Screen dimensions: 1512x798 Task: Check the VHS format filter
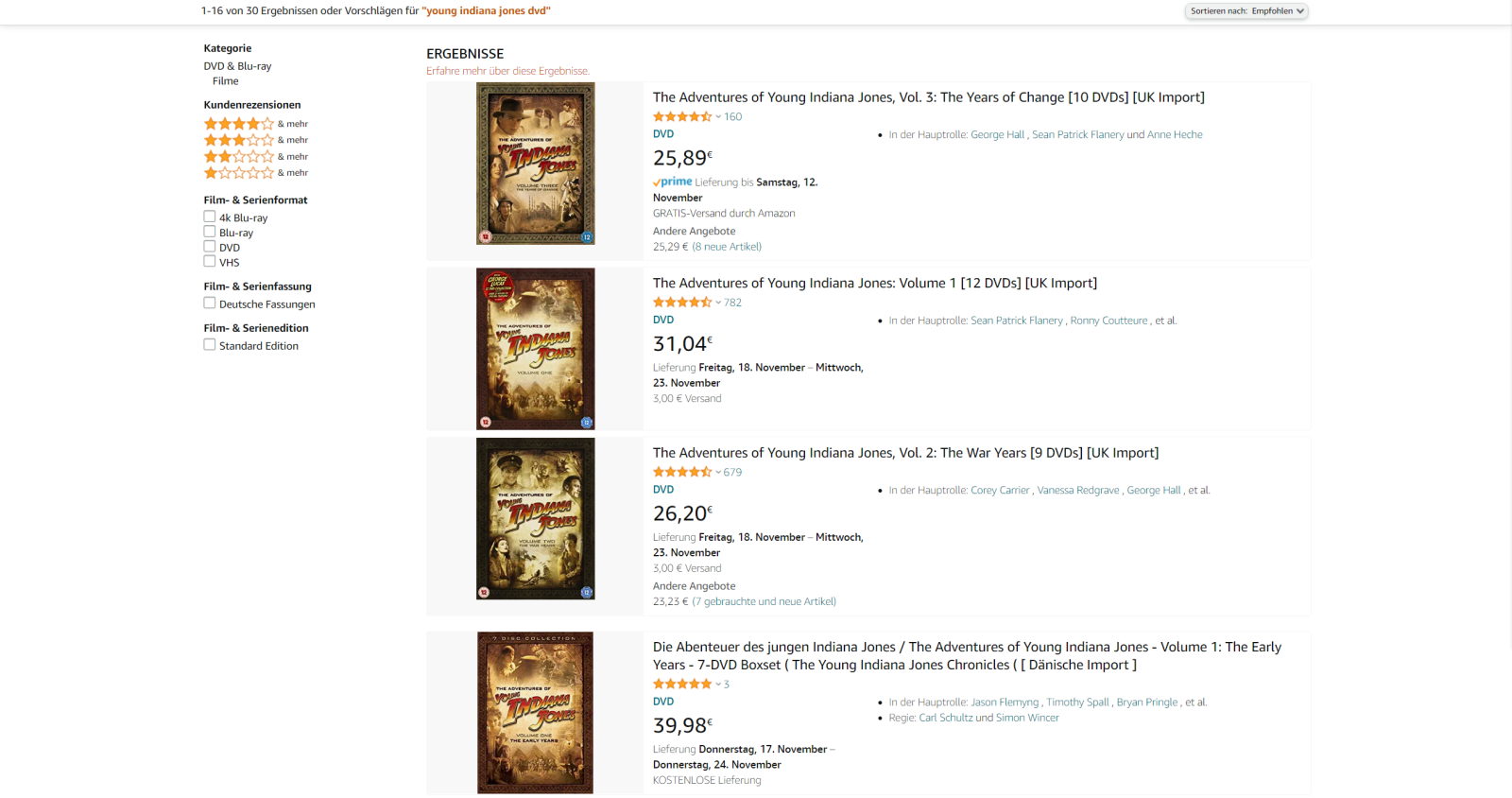tap(210, 262)
